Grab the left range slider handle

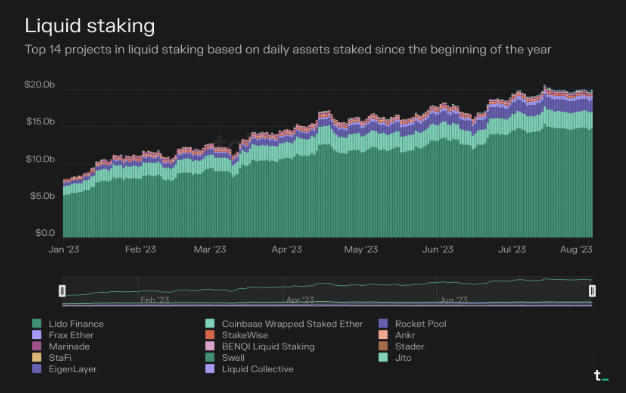click(62, 291)
